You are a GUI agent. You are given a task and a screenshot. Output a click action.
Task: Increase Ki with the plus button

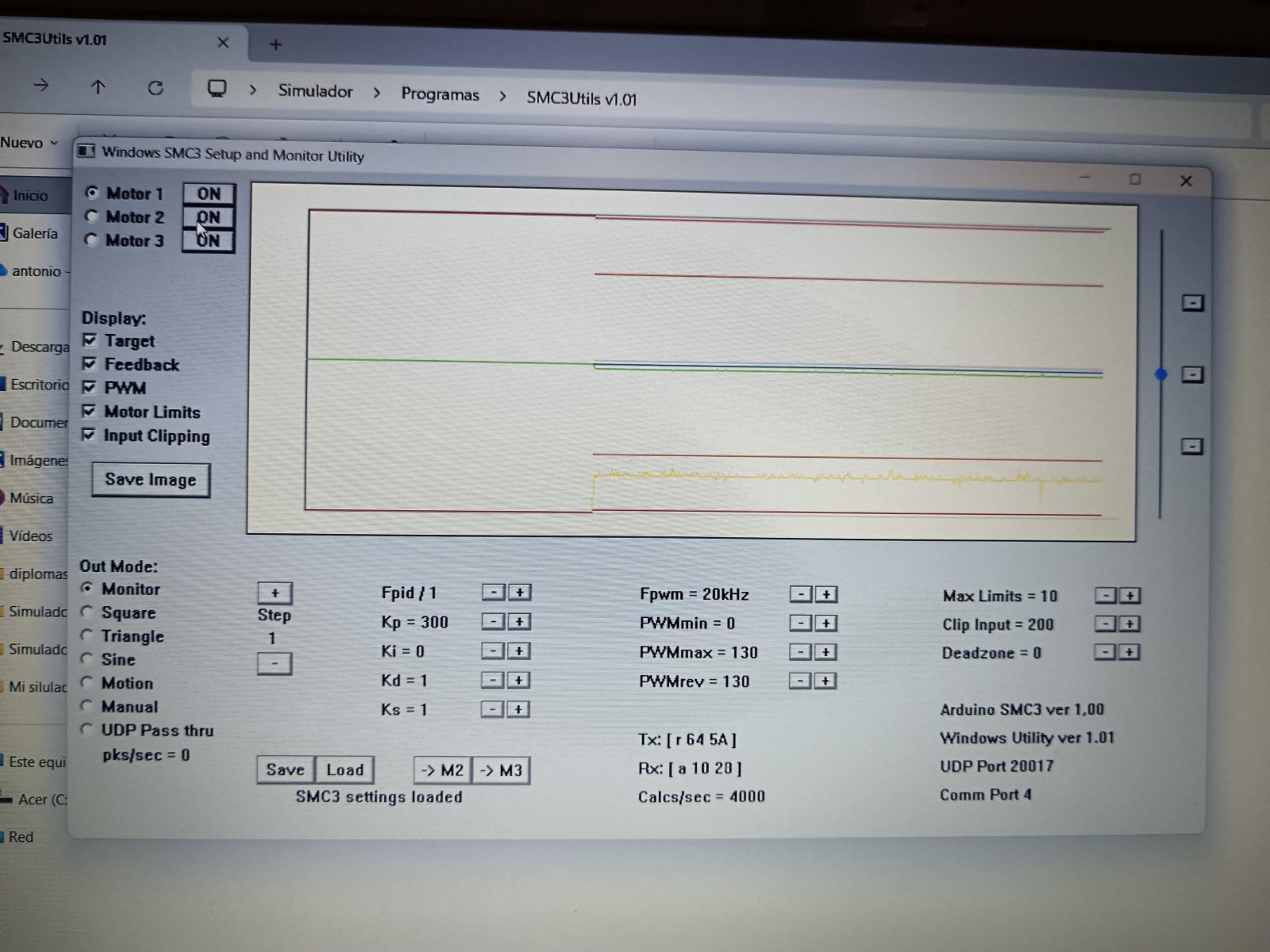518,651
